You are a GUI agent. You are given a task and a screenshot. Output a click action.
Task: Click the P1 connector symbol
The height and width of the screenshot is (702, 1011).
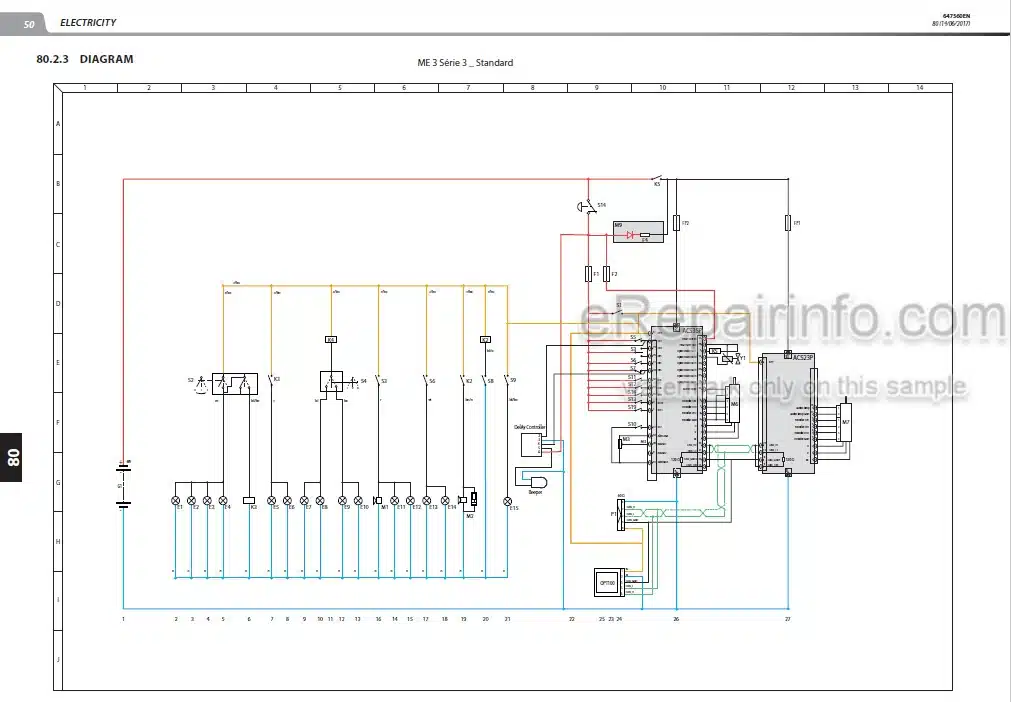[621, 514]
